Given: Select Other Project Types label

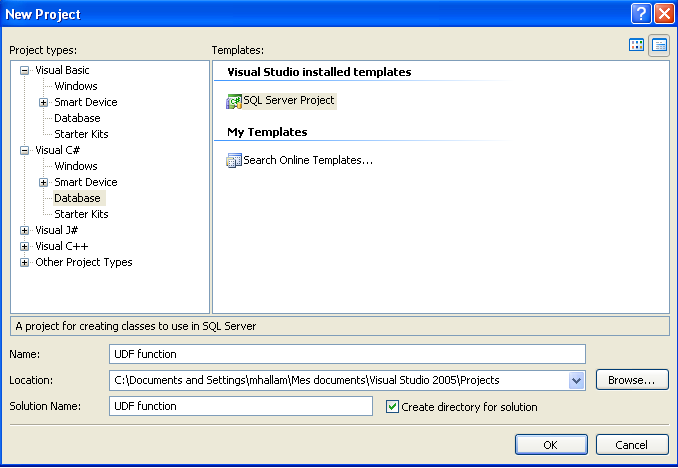Looking at the screenshot, I should click(x=83, y=262).
